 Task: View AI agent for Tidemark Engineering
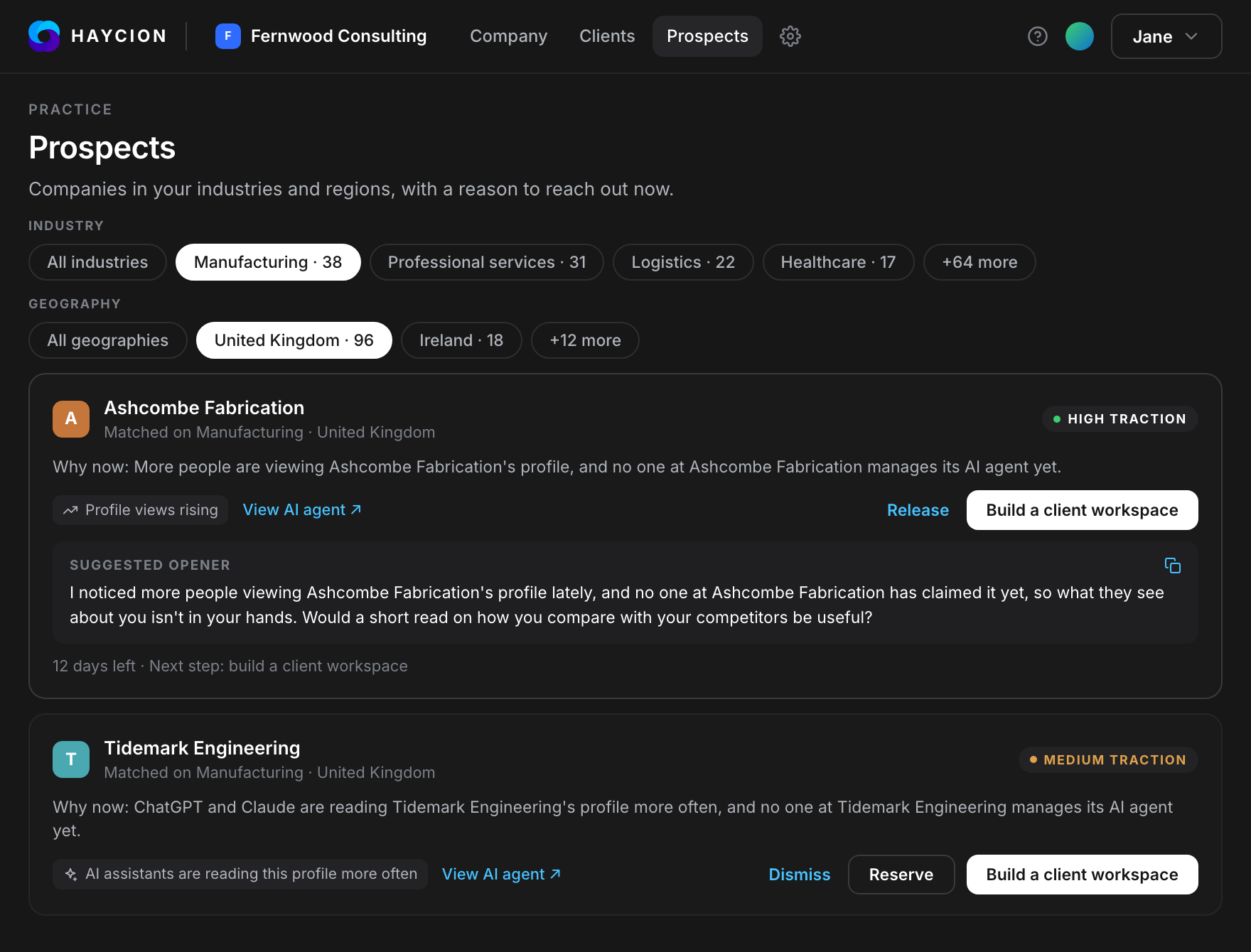(x=501, y=875)
